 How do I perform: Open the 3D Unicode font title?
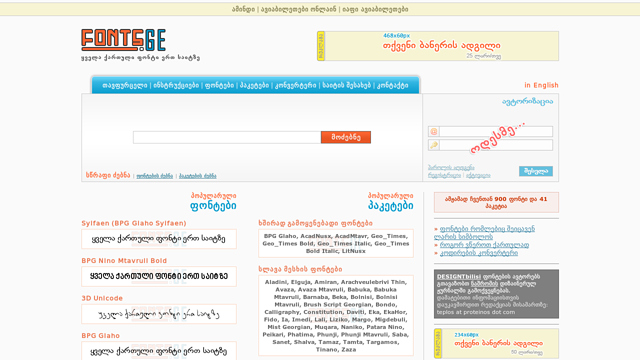102,298
